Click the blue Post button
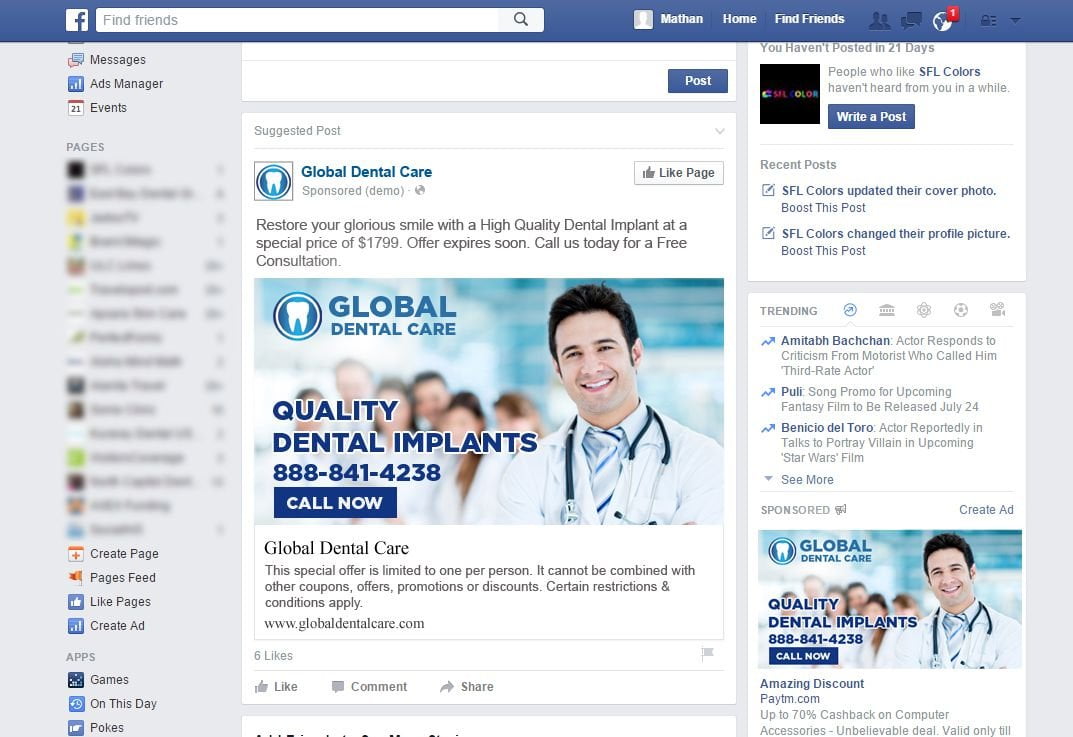Viewport: 1073px width, 737px height. pyautogui.click(x=697, y=81)
